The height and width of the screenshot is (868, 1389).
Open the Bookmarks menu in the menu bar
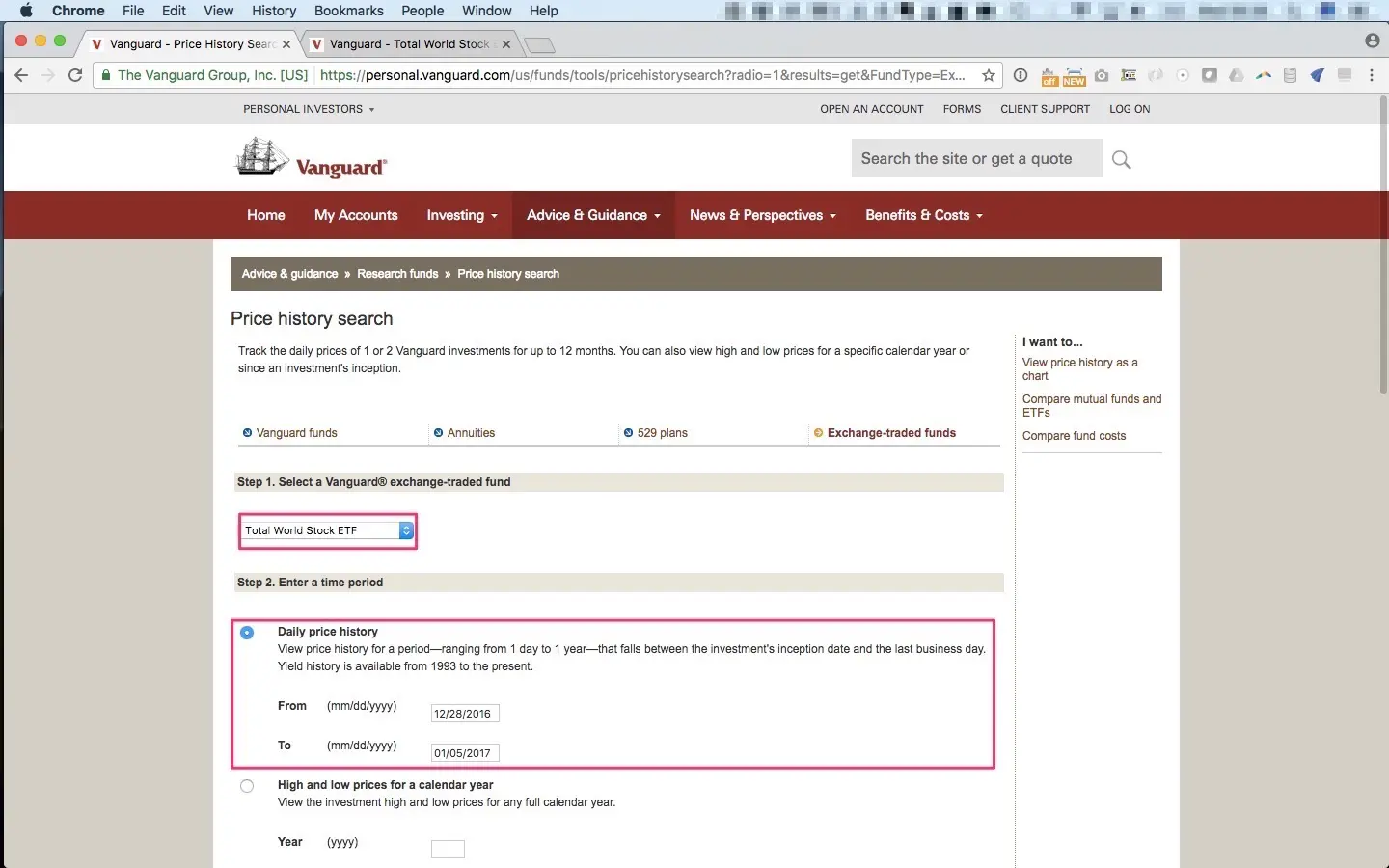pos(348,11)
